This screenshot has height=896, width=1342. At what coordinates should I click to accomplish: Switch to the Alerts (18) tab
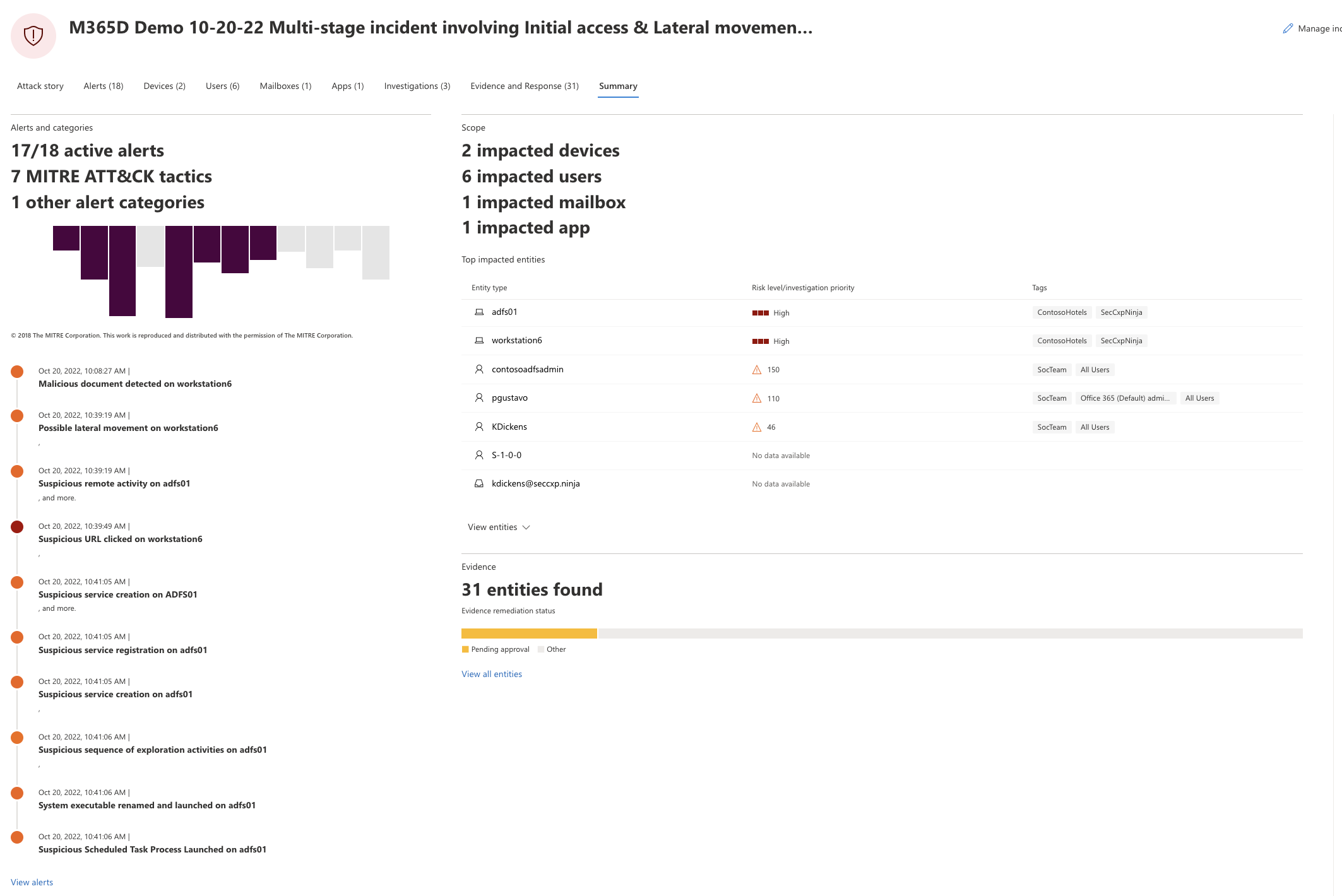104,86
